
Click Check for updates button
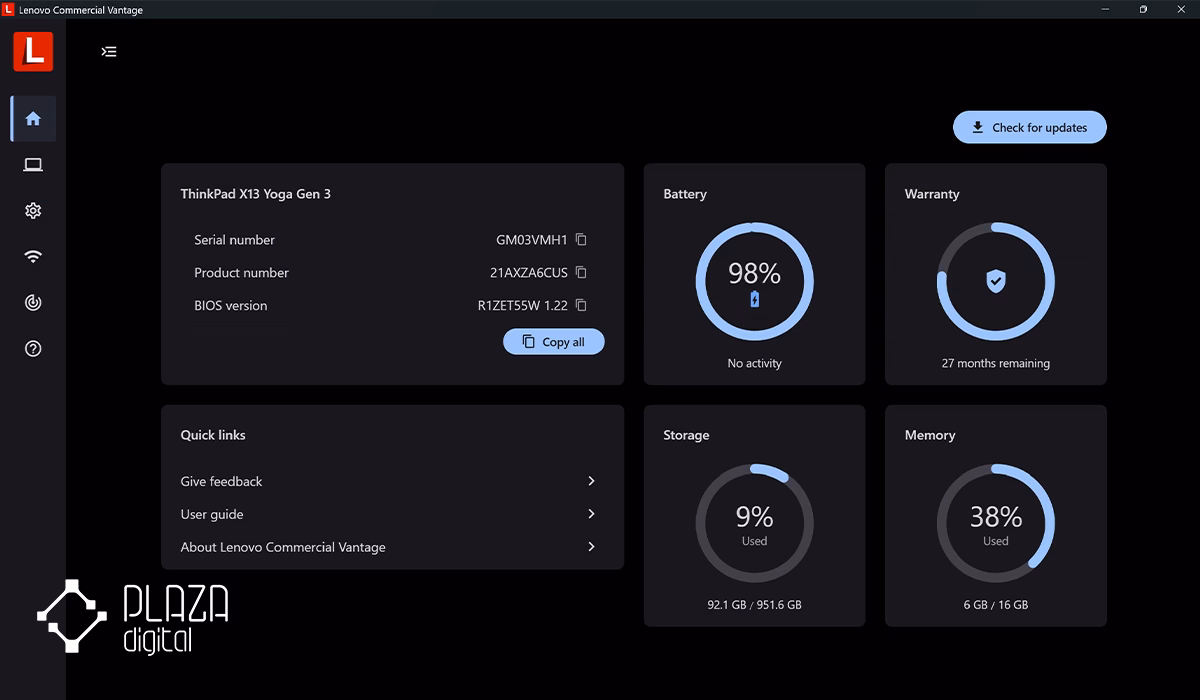(x=1029, y=128)
